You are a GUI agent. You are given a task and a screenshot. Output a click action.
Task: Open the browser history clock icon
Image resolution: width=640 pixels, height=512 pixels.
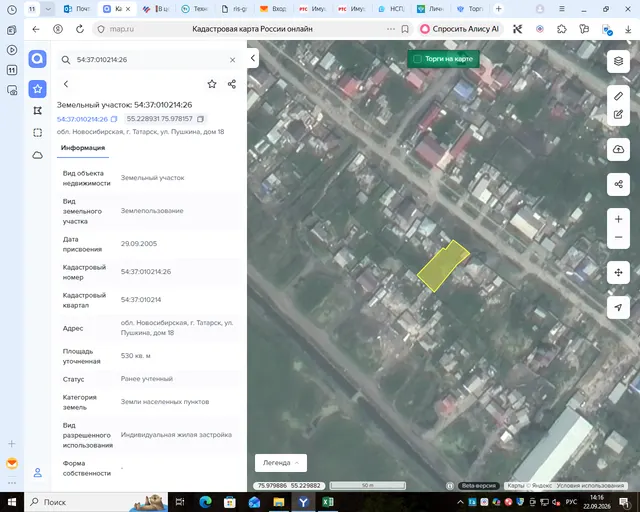12,9
